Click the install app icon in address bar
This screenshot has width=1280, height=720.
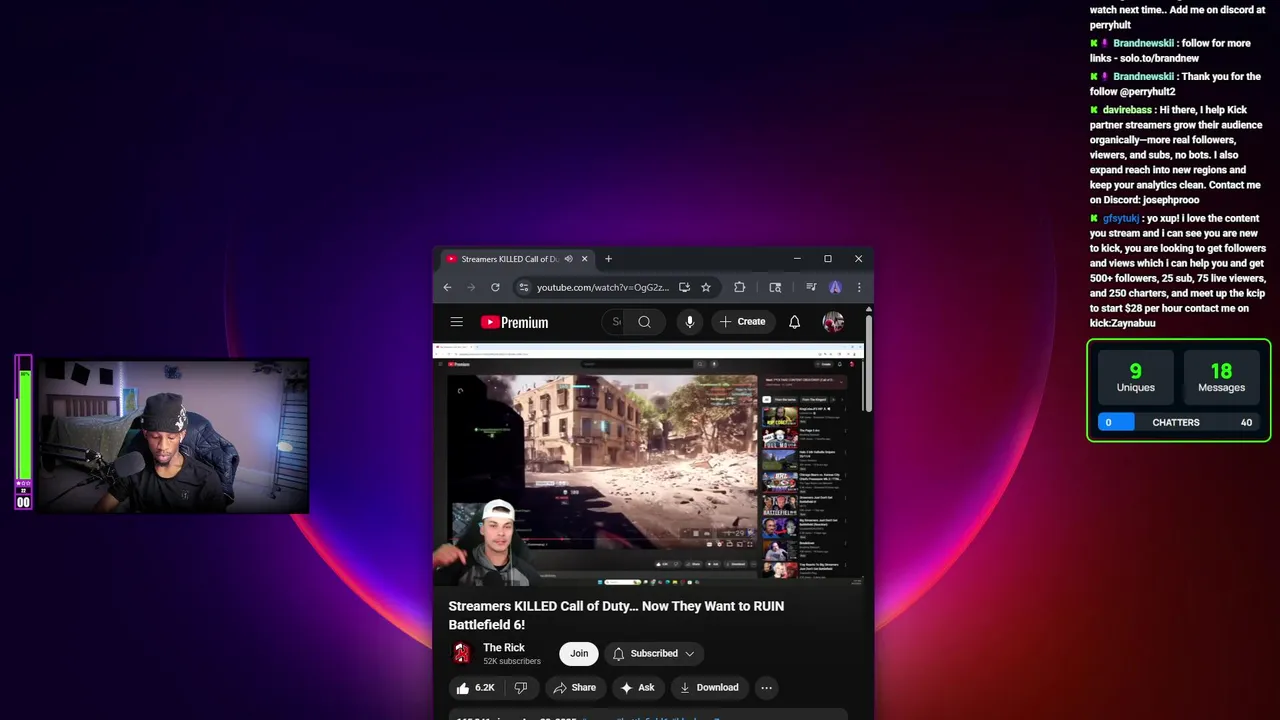684,287
